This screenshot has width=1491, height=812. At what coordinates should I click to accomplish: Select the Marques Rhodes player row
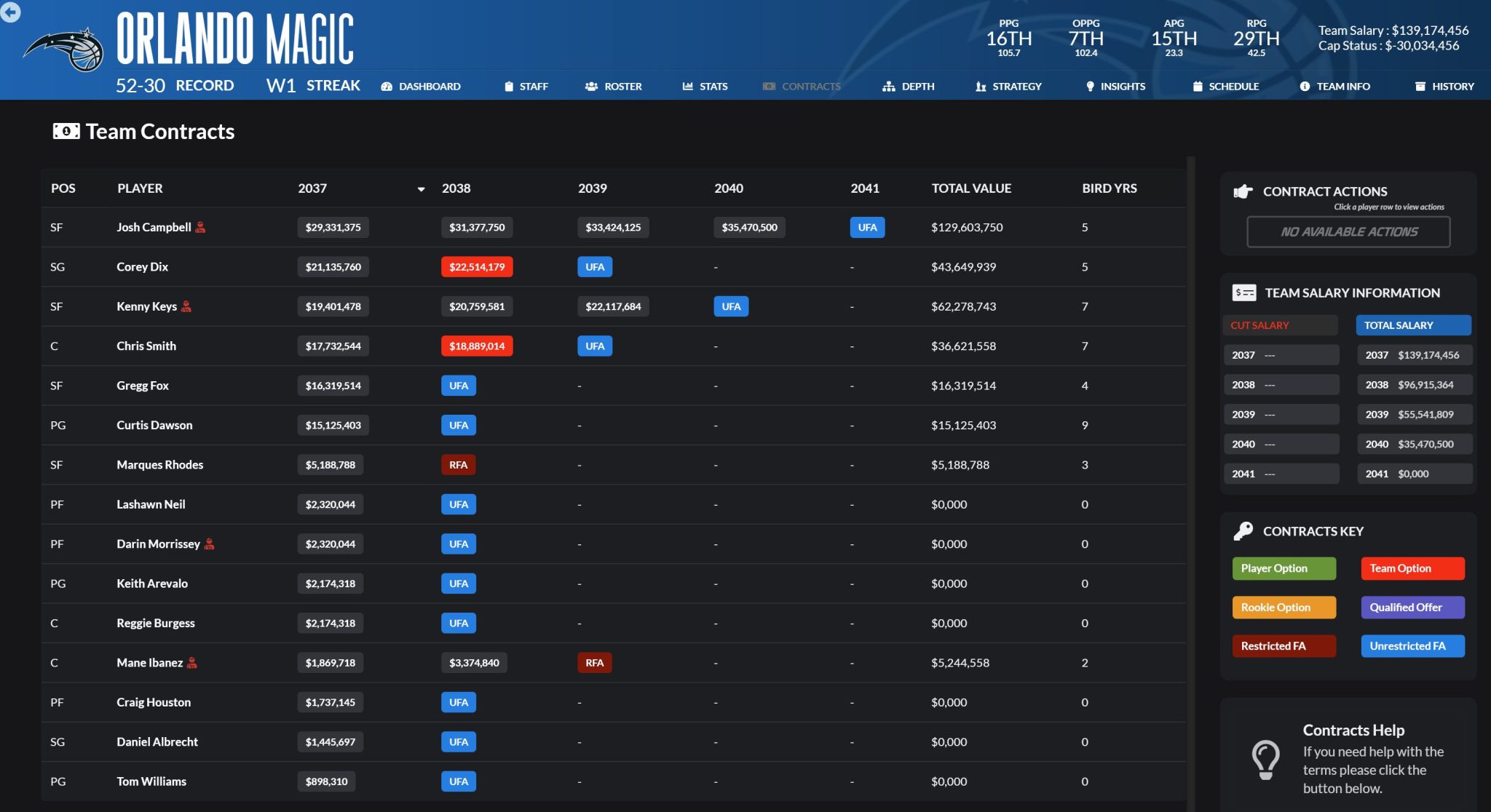pyautogui.click(x=159, y=465)
